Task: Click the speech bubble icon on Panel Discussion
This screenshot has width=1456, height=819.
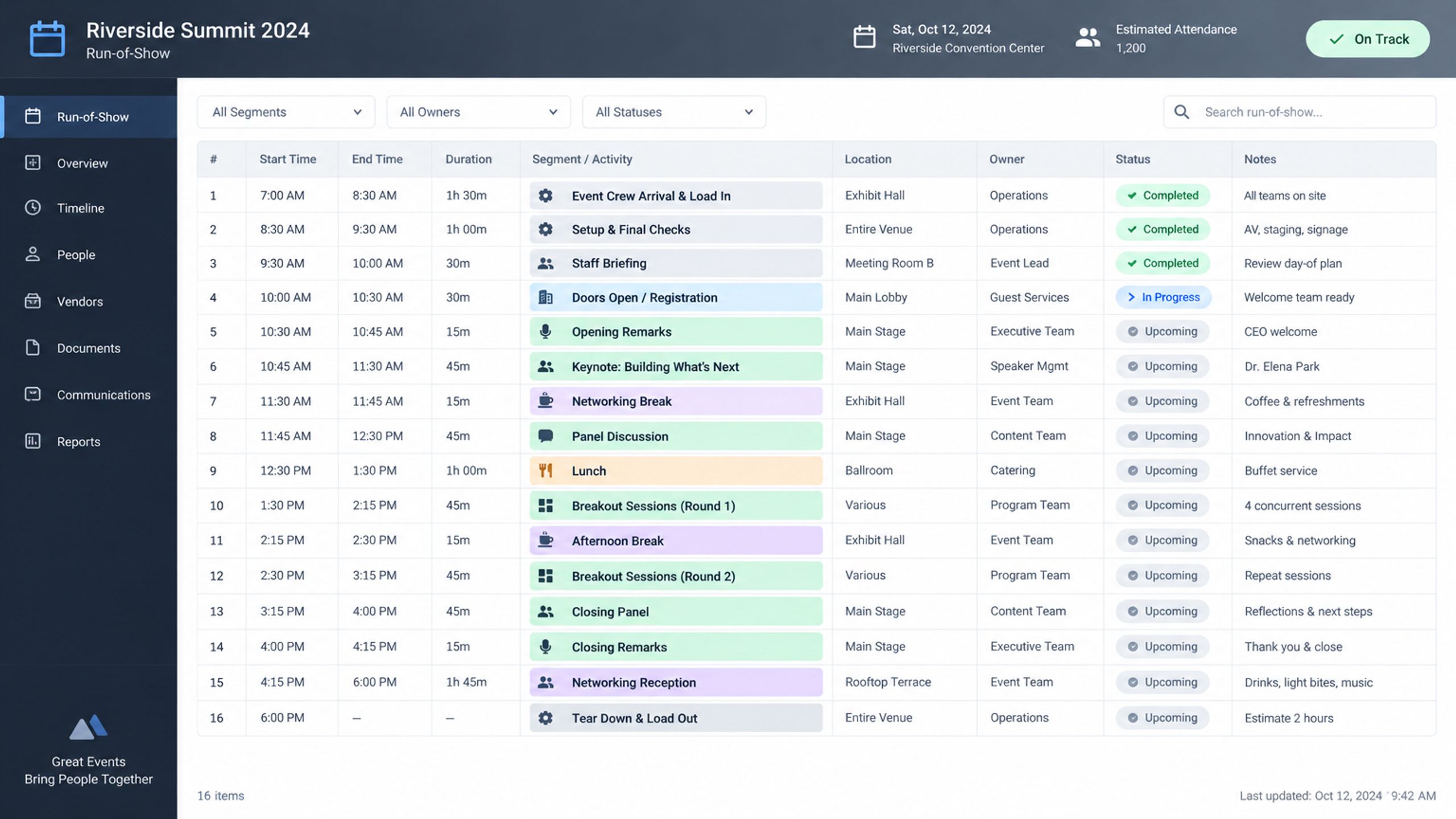Action: pos(545,436)
